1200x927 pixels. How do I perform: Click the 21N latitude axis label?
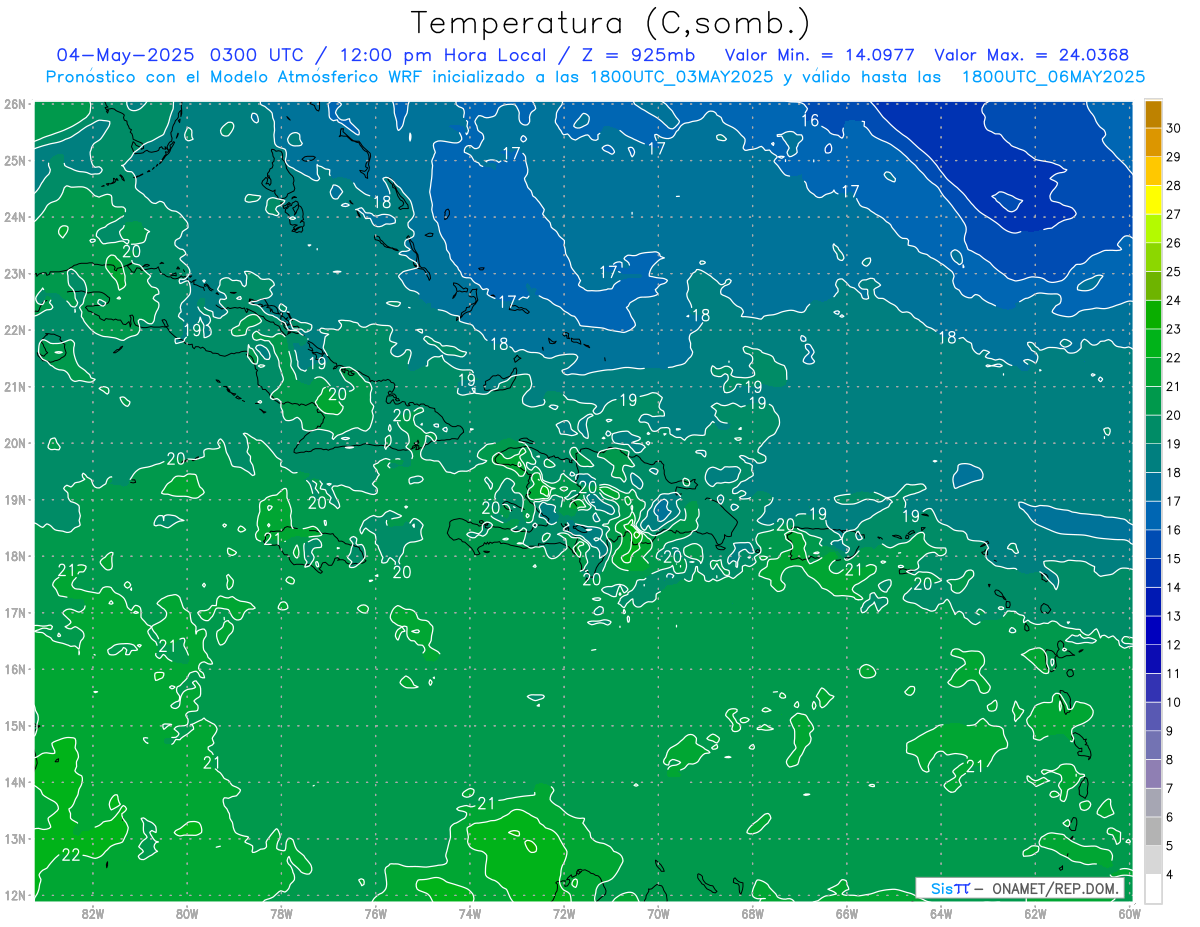click(14, 386)
